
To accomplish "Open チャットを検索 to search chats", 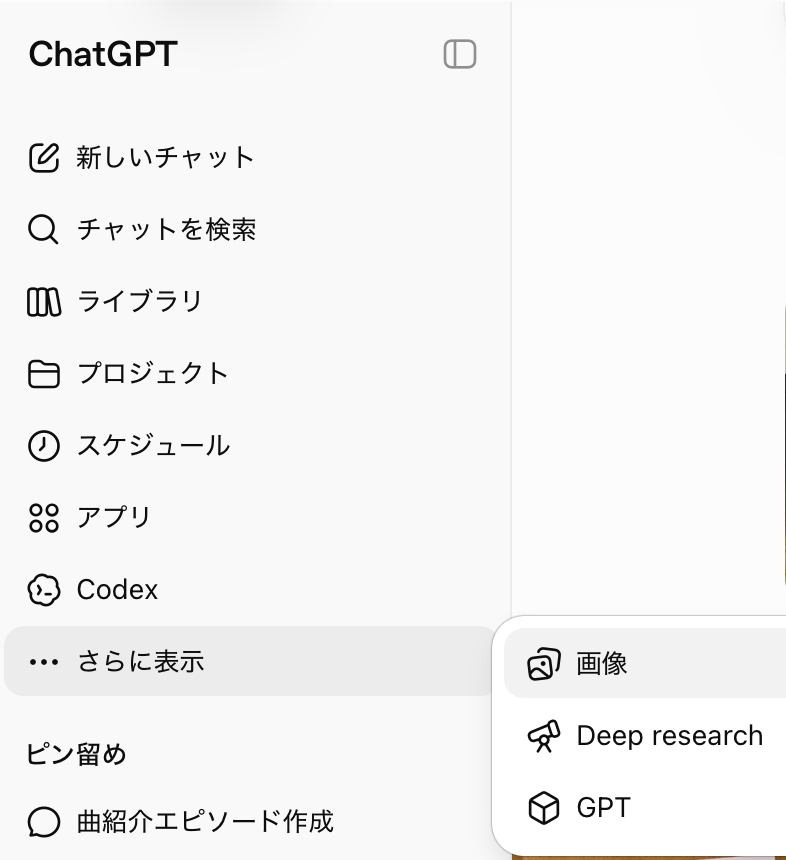I will (250, 229).
